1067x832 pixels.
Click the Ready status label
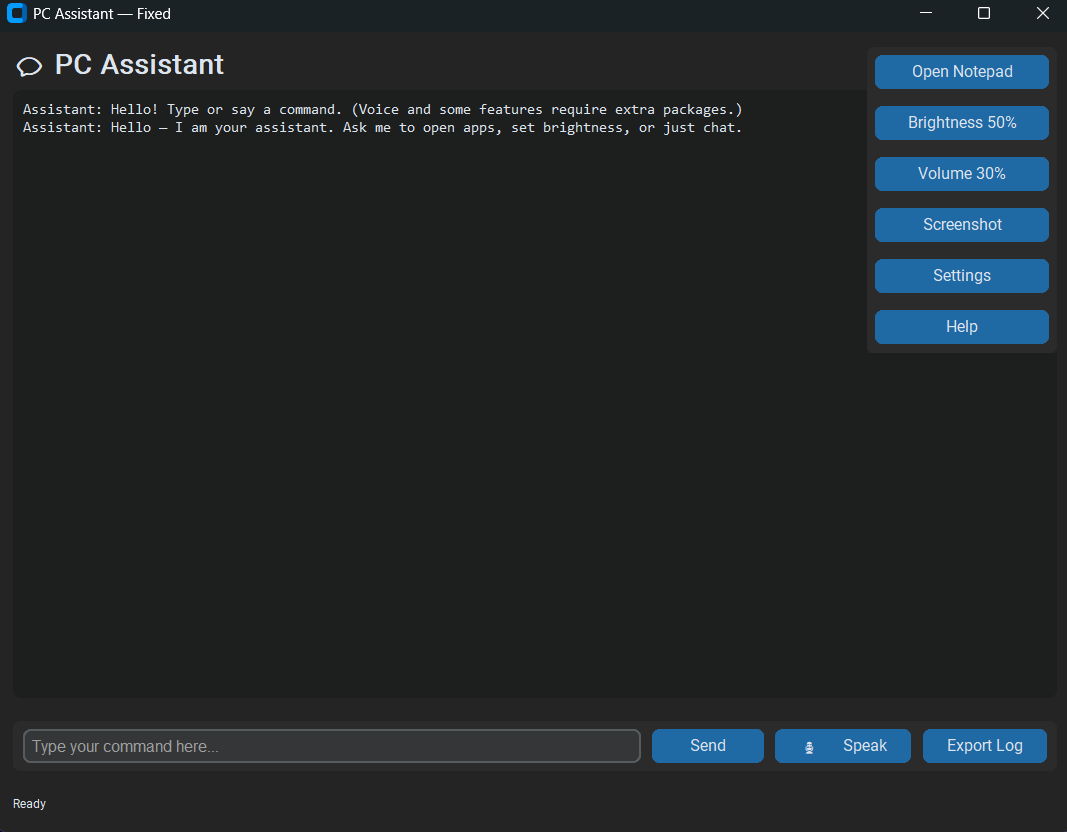click(x=29, y=803)
